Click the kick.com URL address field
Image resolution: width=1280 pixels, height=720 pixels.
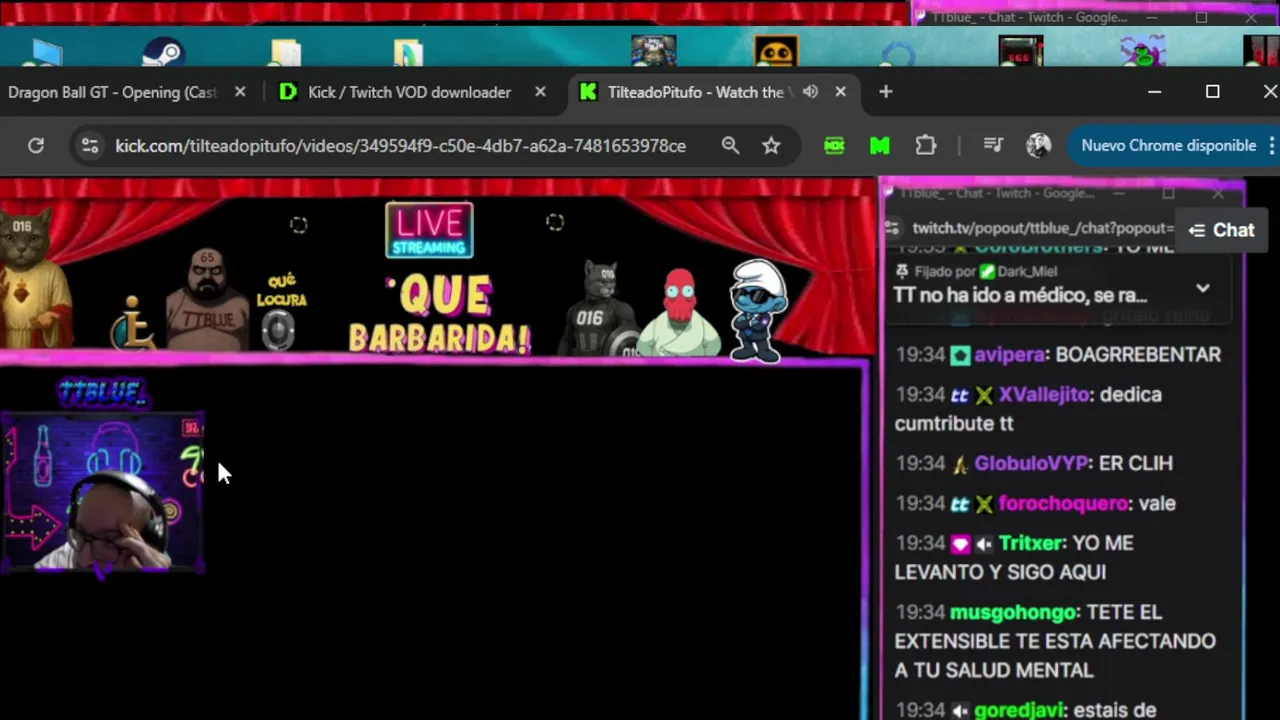tap(400, 146)
